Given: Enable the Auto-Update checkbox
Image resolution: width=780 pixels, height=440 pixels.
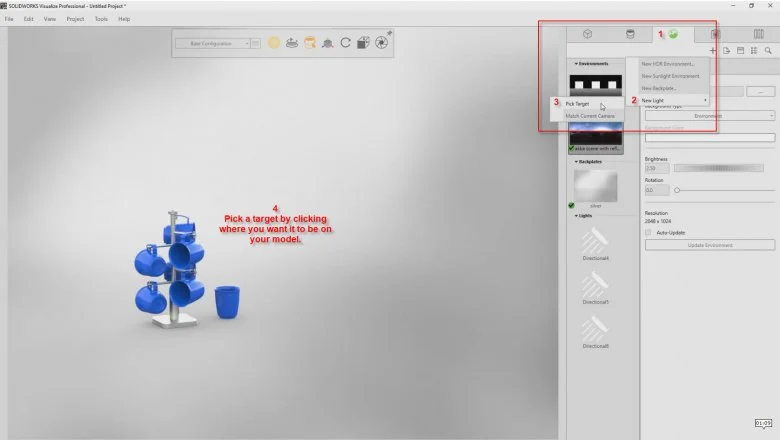Looking at the screenshot, I should [648, 233].
